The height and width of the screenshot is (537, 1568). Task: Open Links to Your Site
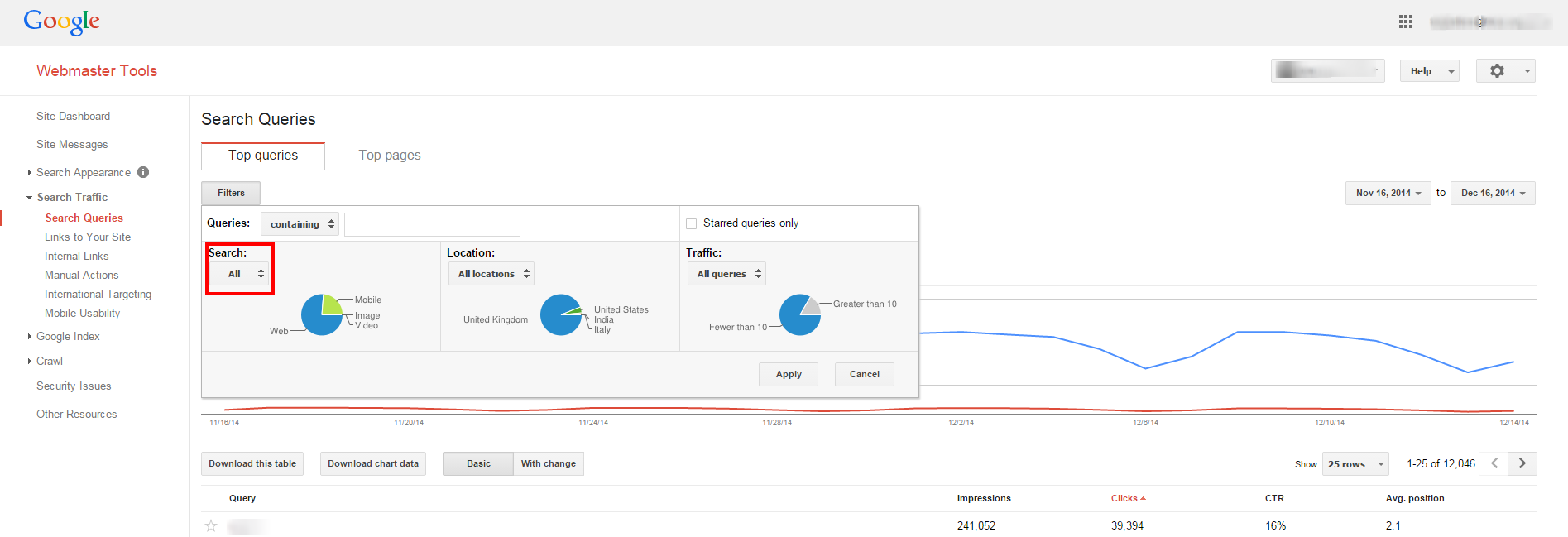(x=88, y=237)
